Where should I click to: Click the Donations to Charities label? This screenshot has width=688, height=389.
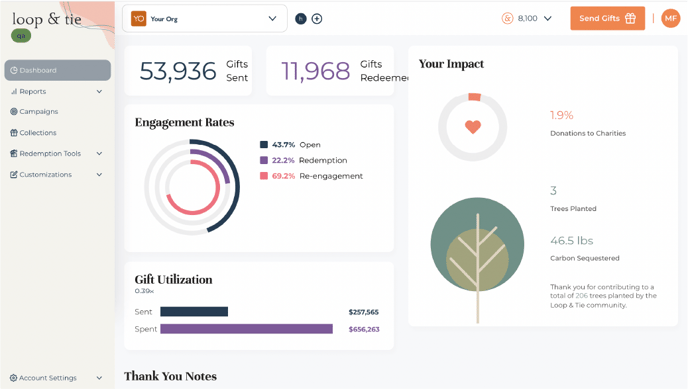(588, 133)
